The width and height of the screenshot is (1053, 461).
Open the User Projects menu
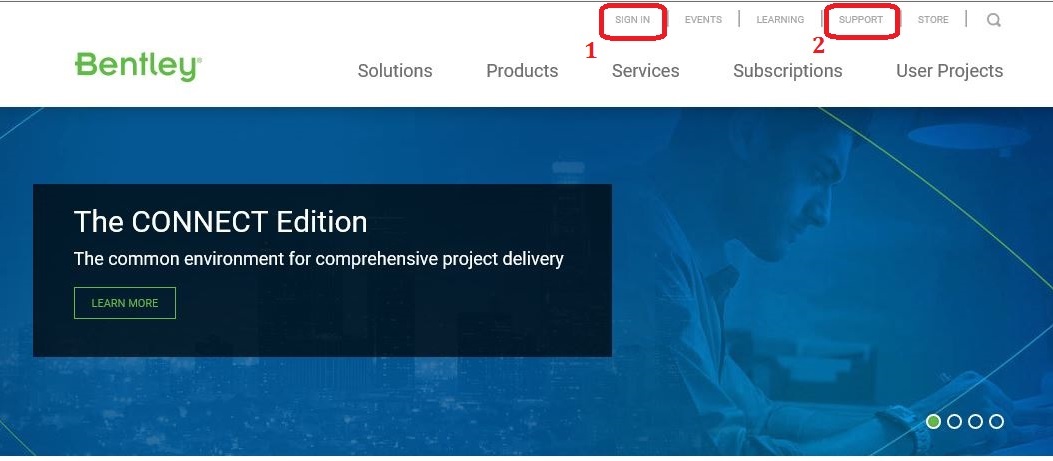click(x=950, y=71)
